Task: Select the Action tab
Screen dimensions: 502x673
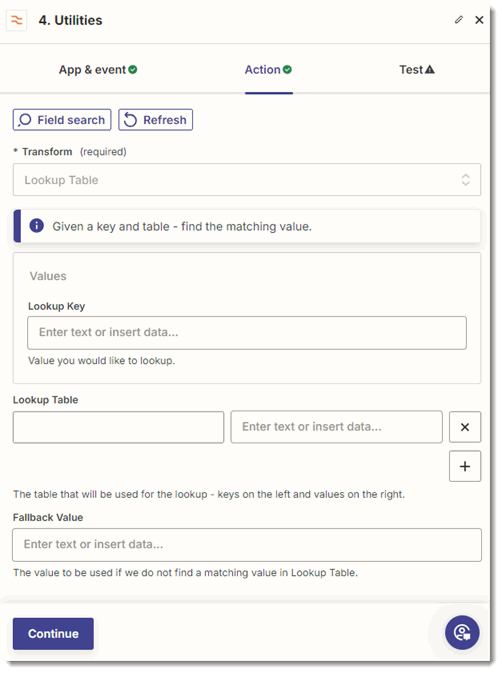Action: click(268, 70)
